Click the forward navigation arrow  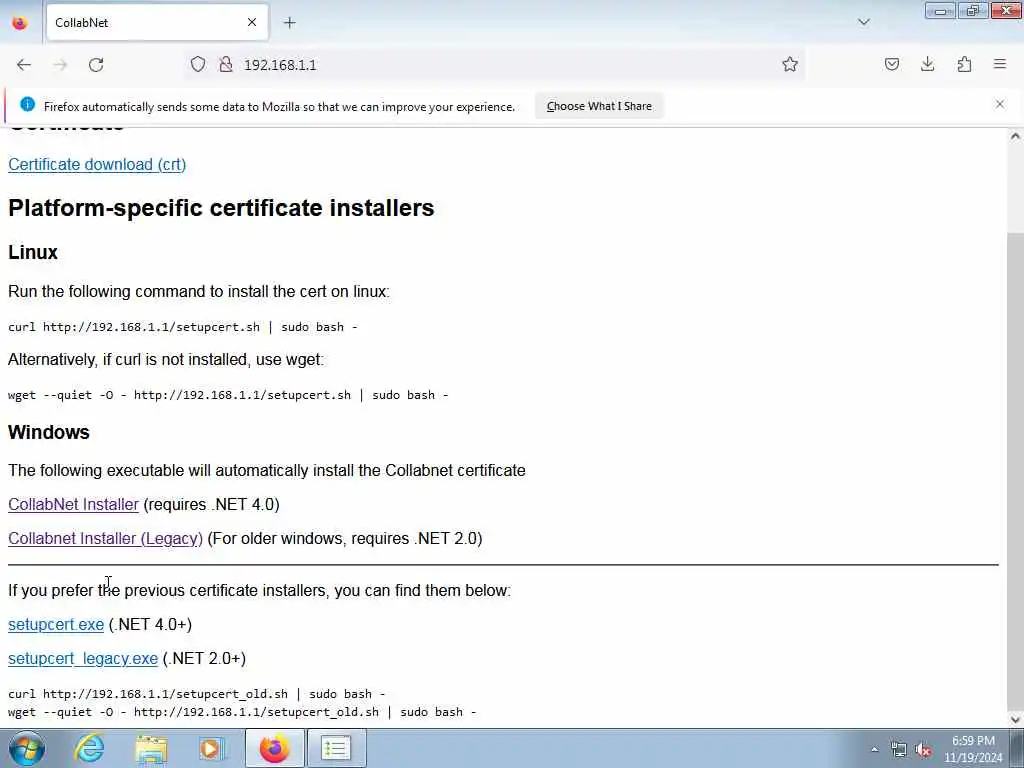60,65
